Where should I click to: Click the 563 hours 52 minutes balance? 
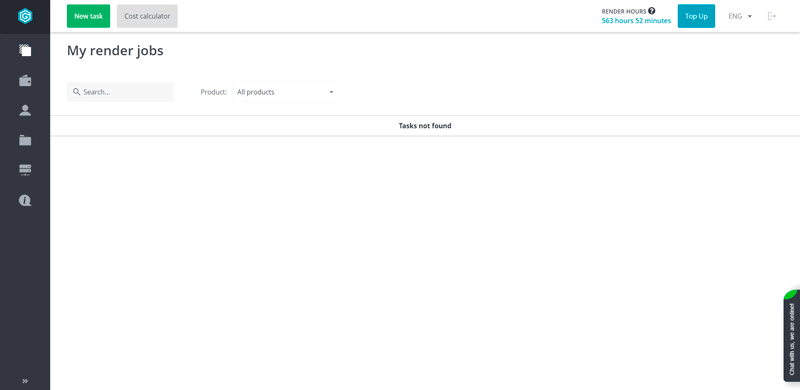pyautogui.click(x=636, y=21)
